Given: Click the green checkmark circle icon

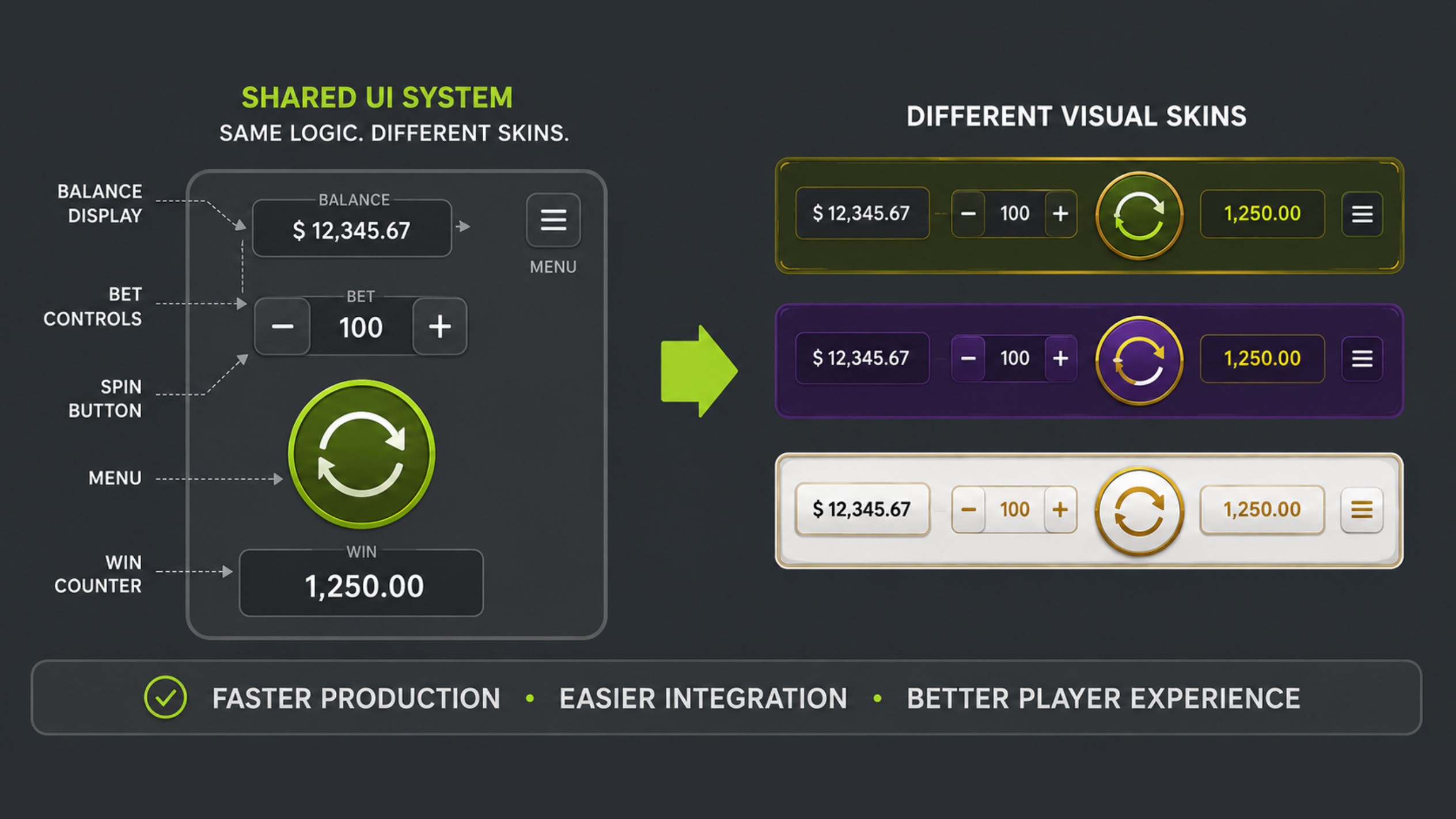Looking at the screenshot, I should [165, 697].
